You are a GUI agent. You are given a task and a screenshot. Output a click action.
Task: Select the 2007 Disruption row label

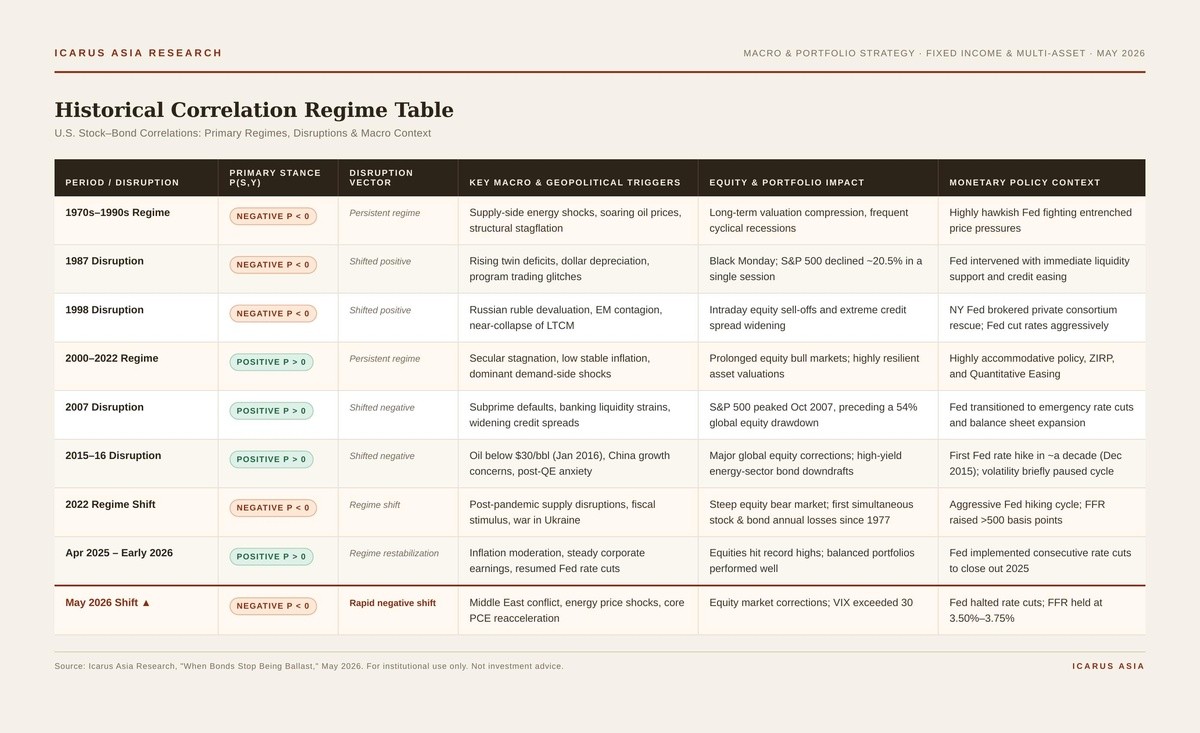[104, 407]
